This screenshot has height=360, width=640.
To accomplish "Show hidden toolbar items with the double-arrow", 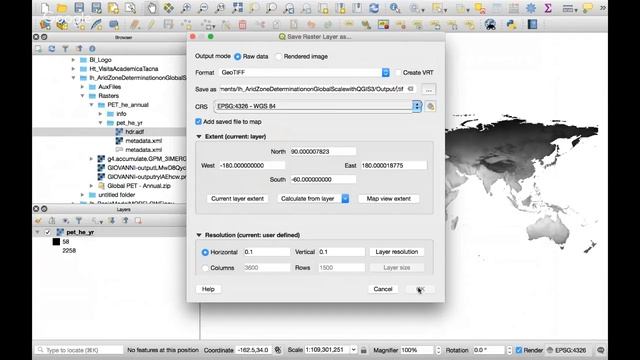I will [x=603, y=8].
